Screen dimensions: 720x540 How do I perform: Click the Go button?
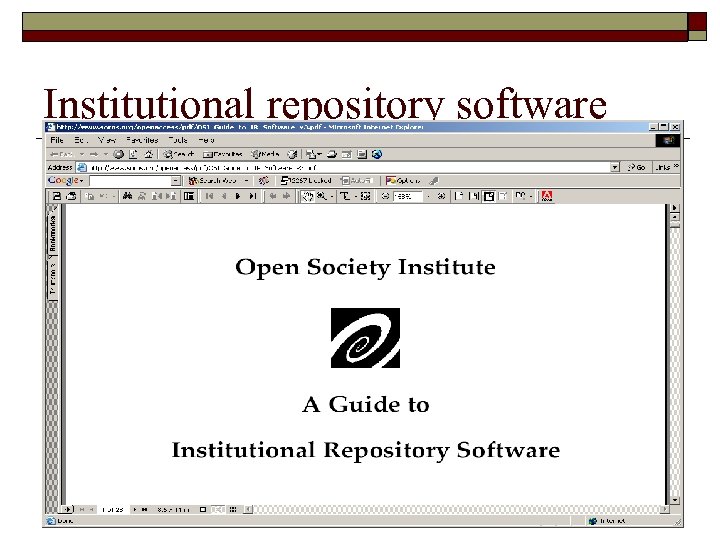[636, 168]
